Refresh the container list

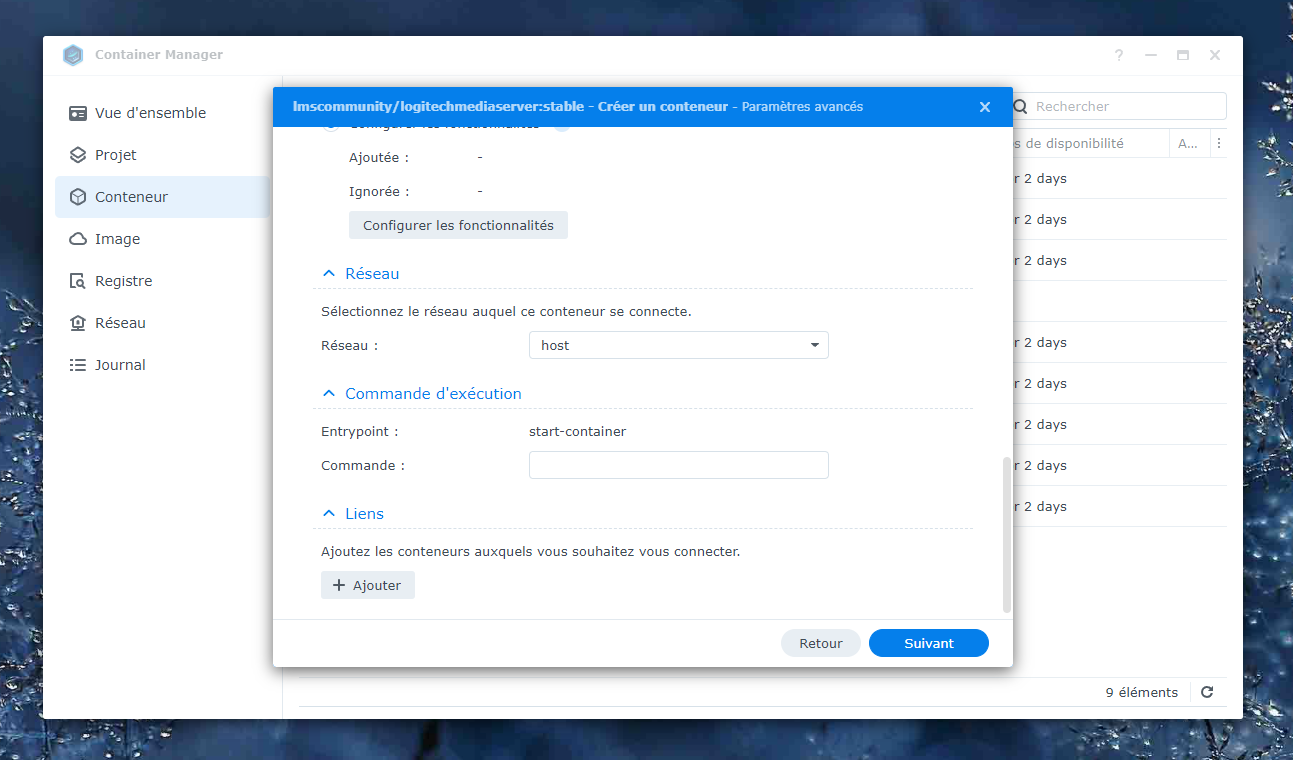pos(1207,692)
